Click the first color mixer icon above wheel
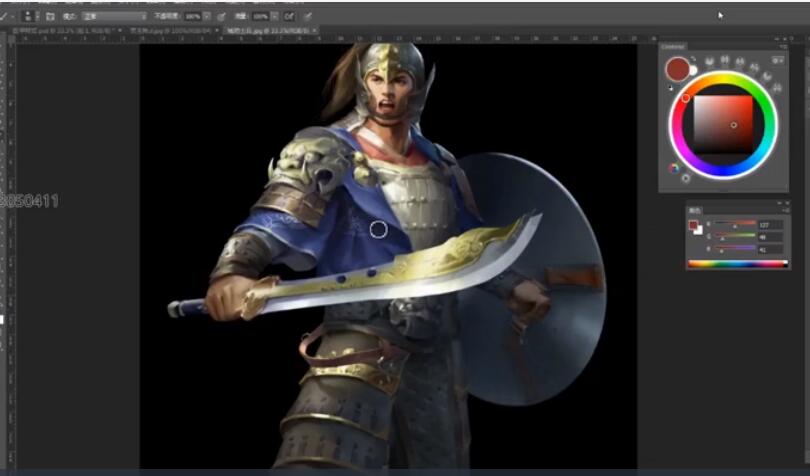 point(710,61)
